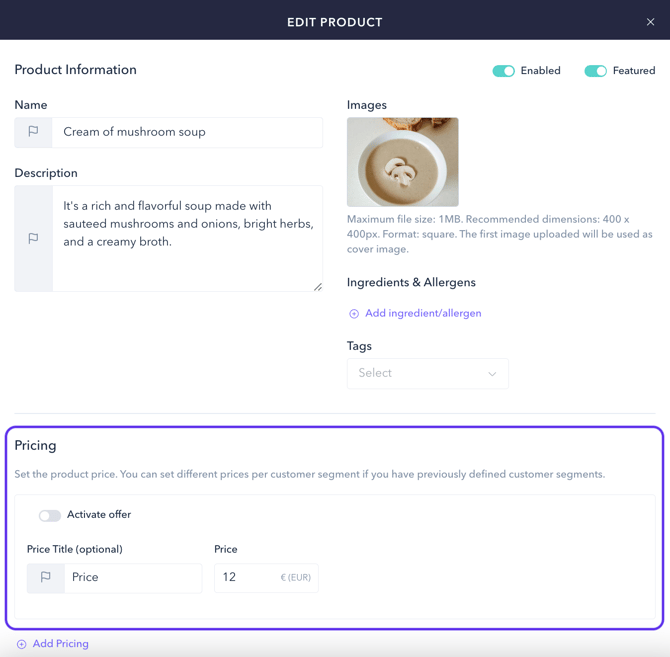Click the Add ingredient/allergen link

[x=423, y=314]
